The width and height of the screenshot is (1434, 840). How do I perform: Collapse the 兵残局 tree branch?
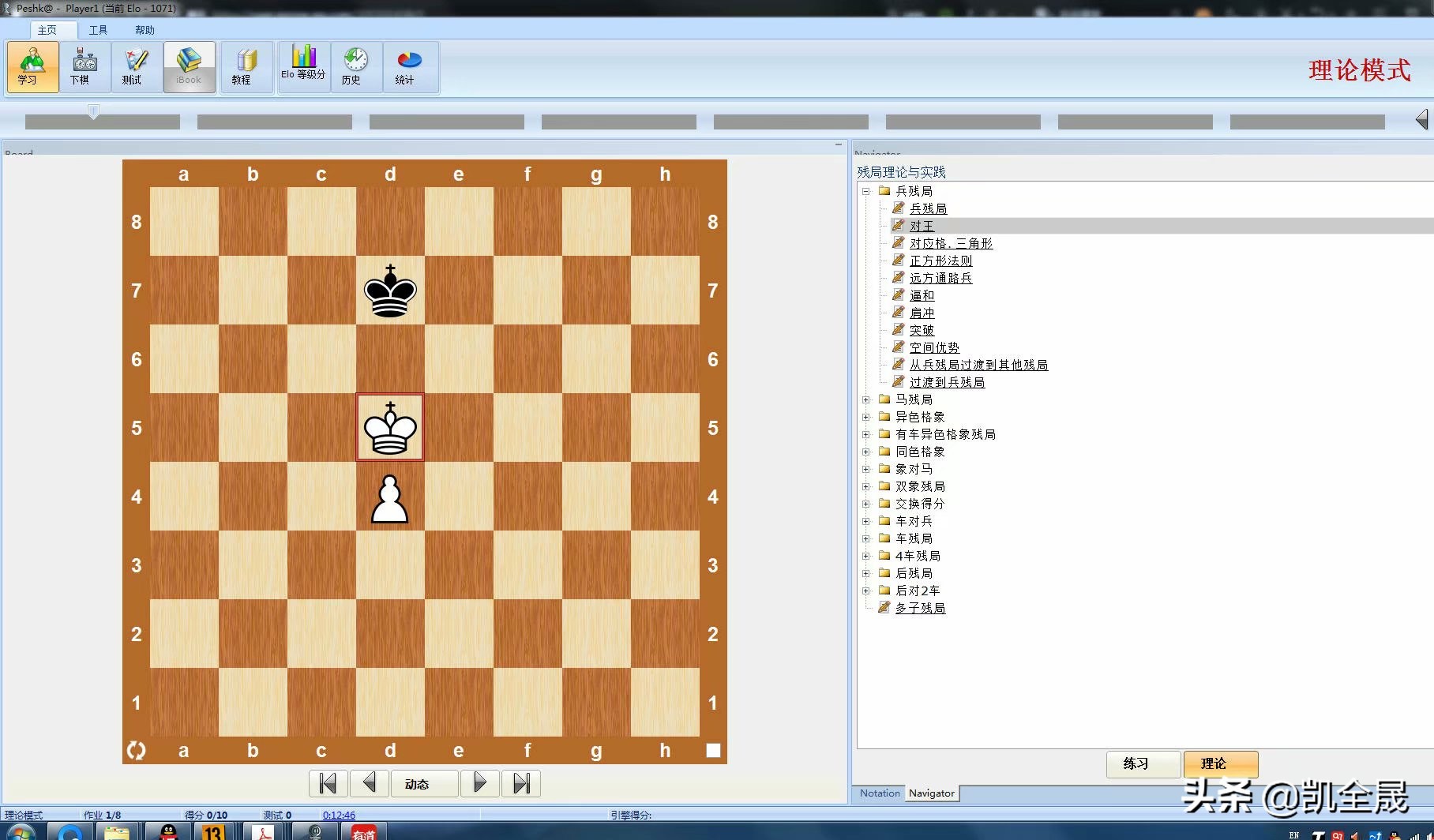click(865, 190)
